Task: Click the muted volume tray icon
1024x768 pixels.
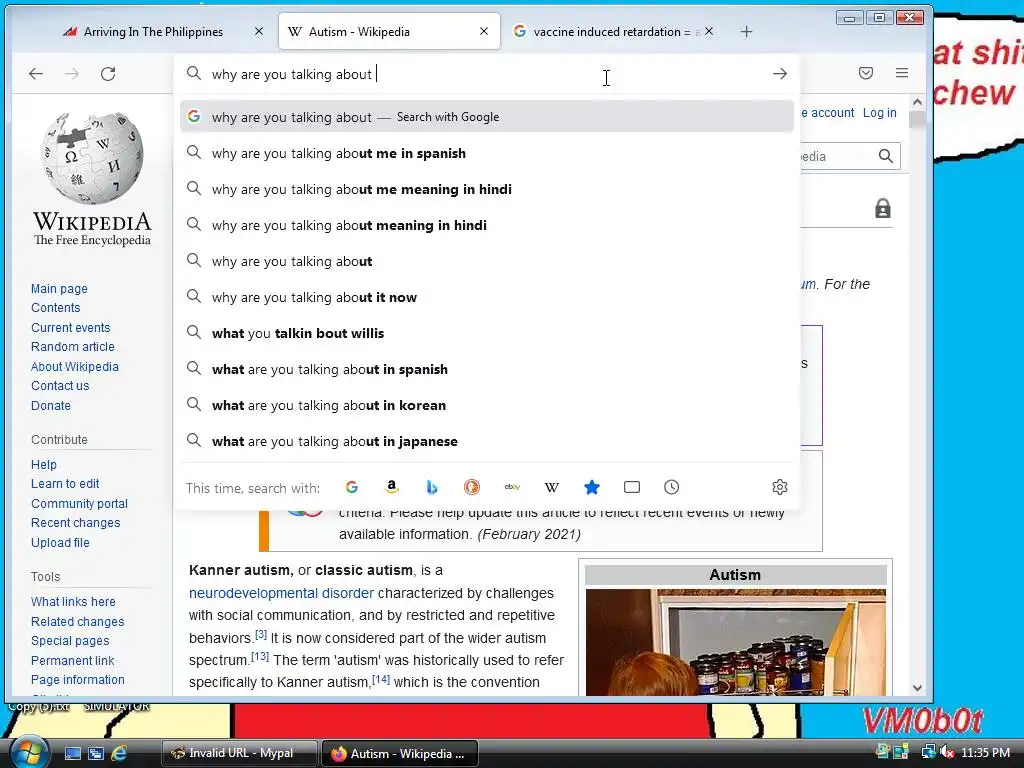Action: [947, 752]
